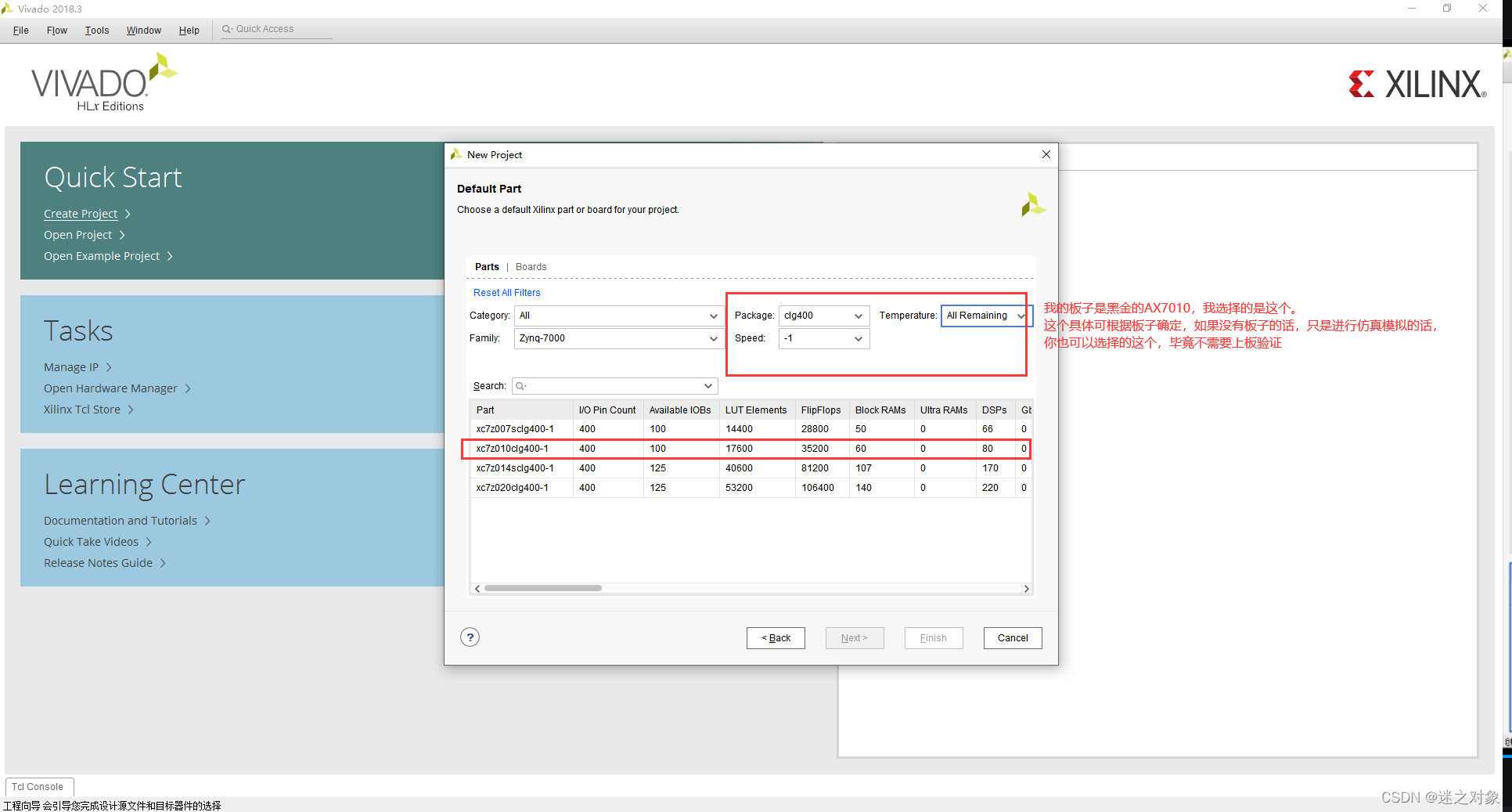The height and width of the screenshot is (812, 1512).
Task: Click Quick Take Videos link
Action: (x=91, y=542)
